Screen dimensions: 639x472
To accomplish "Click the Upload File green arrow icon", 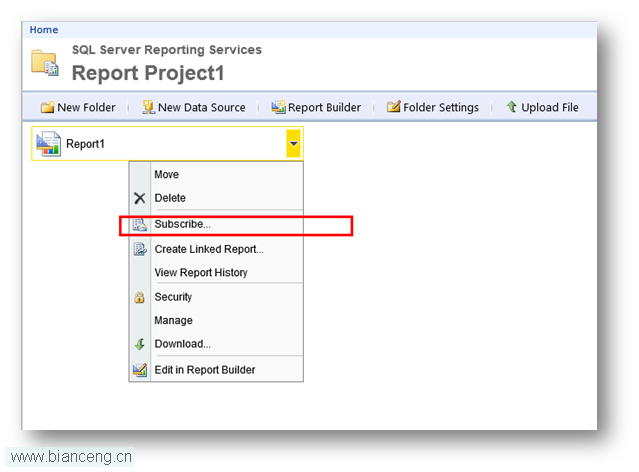I will [x=512, y=107].
